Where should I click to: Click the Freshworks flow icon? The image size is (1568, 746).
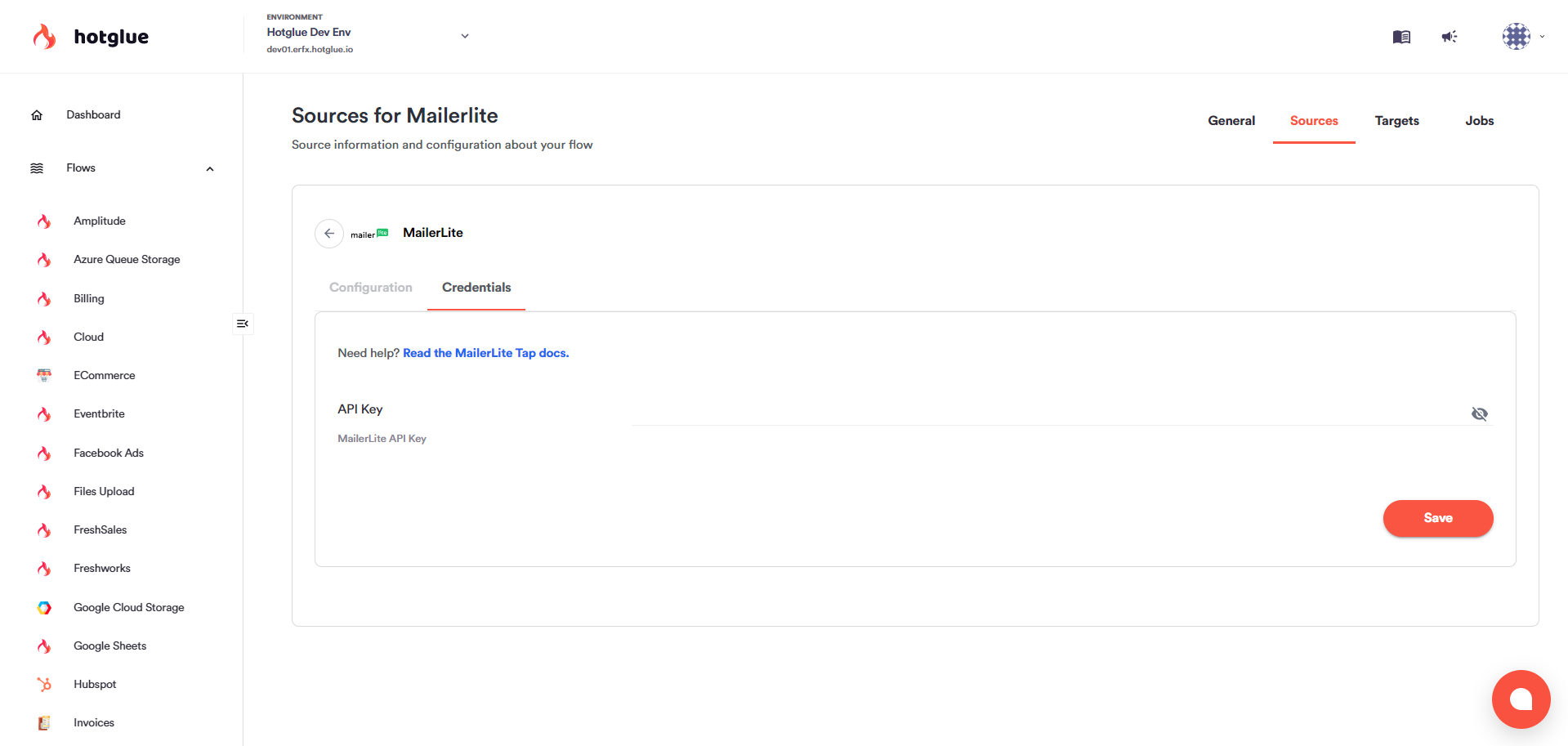(x=44, y=569)
